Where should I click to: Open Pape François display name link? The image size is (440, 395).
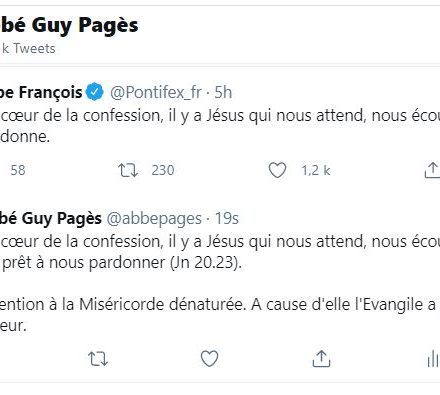[x=41, y=92]
